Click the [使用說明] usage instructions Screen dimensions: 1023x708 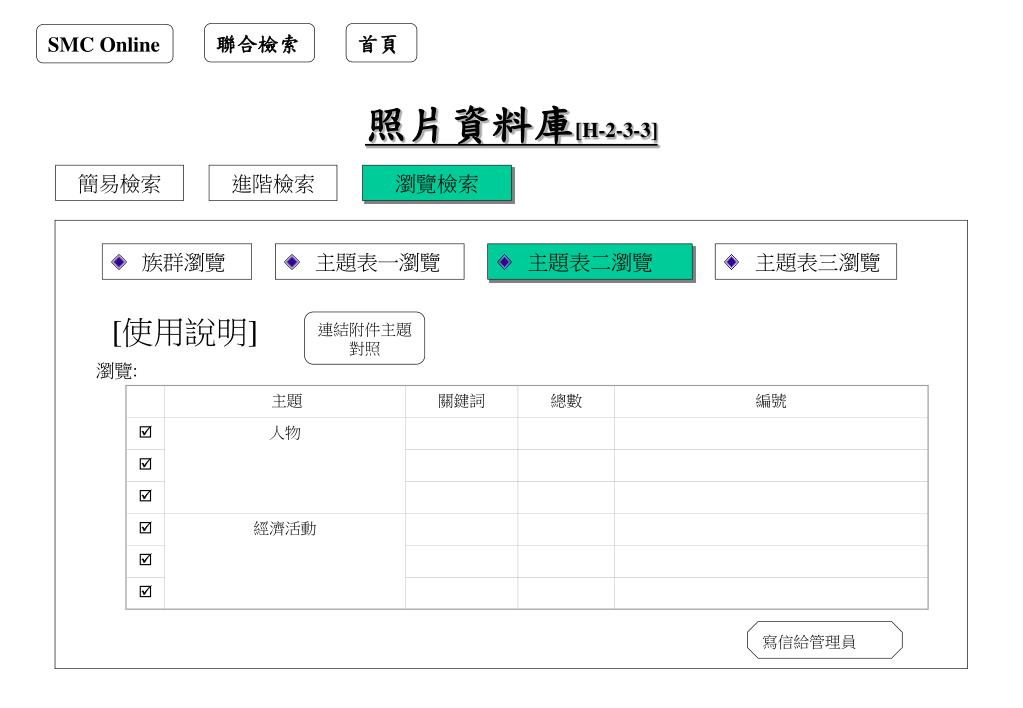[185, 333]
